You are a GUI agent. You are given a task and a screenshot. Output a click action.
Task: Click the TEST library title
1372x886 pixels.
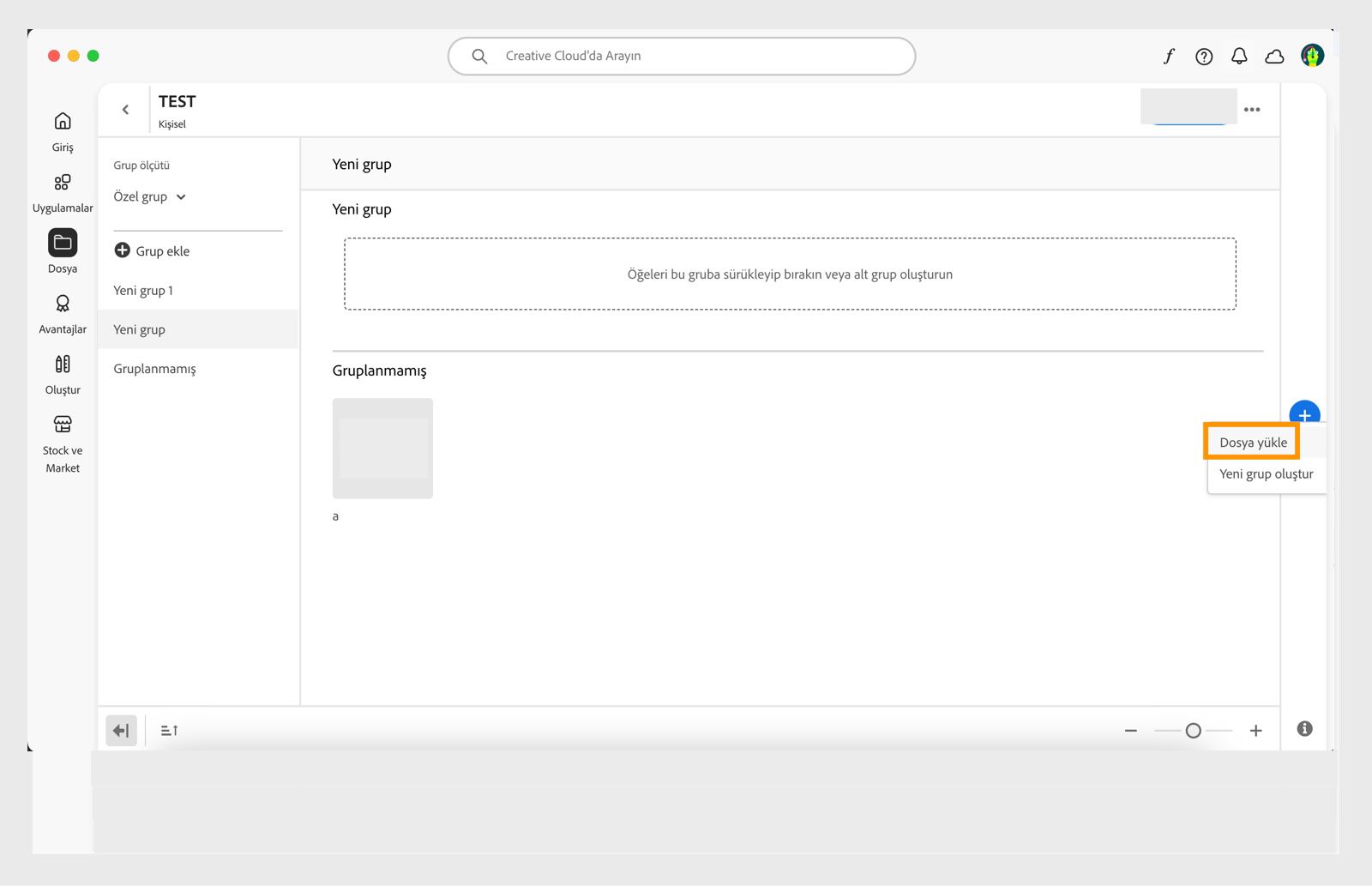177,101
